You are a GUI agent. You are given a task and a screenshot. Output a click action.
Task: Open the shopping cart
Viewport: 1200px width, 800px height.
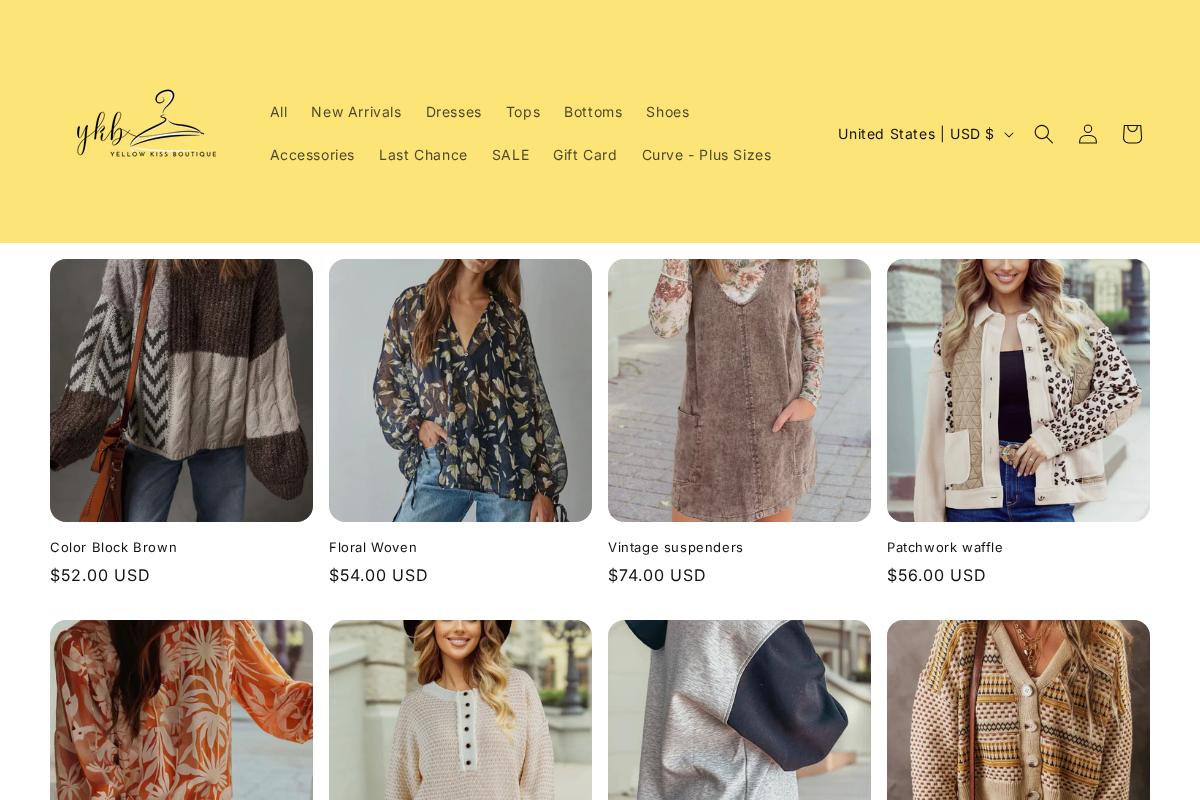tap(1130, 132)
